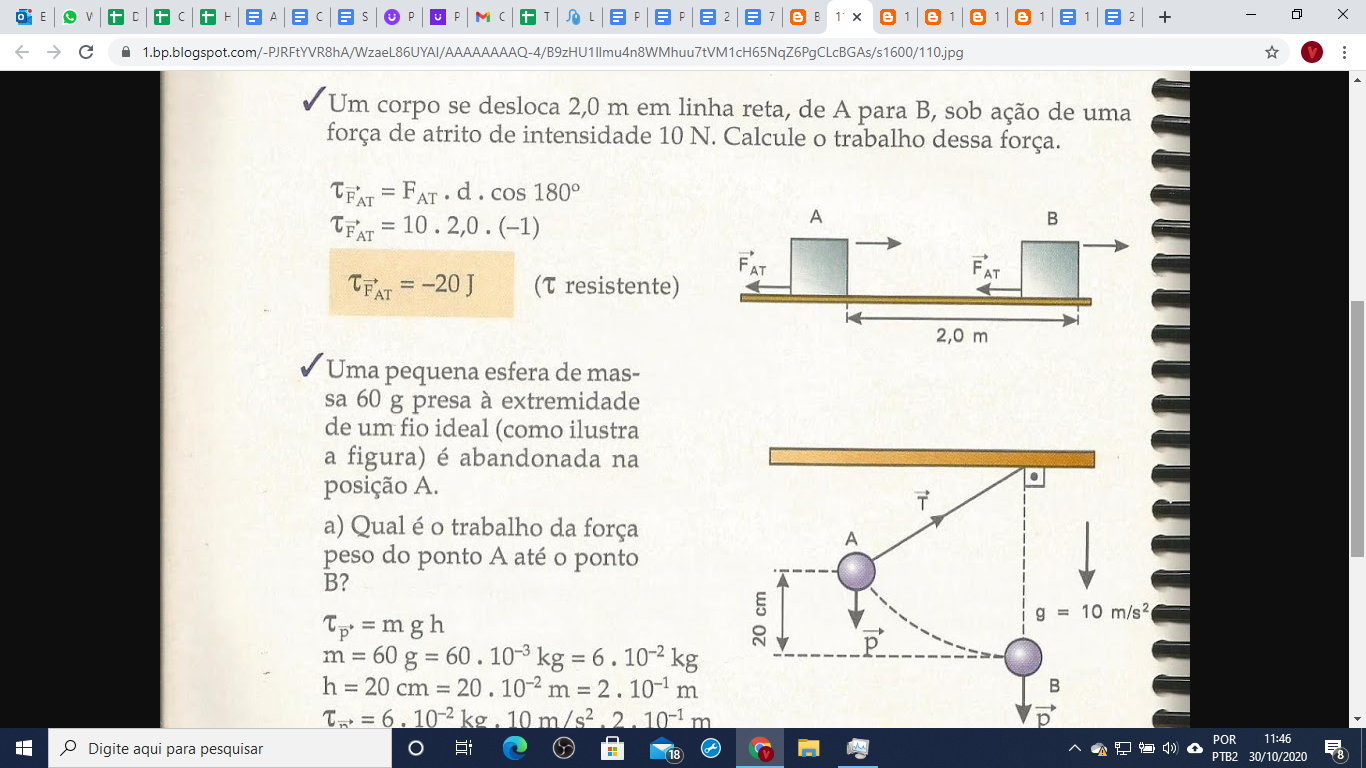The image size is (1366, 768).
Task: Open the Chrome profile avatar menu
Action: click(1312, 52)
